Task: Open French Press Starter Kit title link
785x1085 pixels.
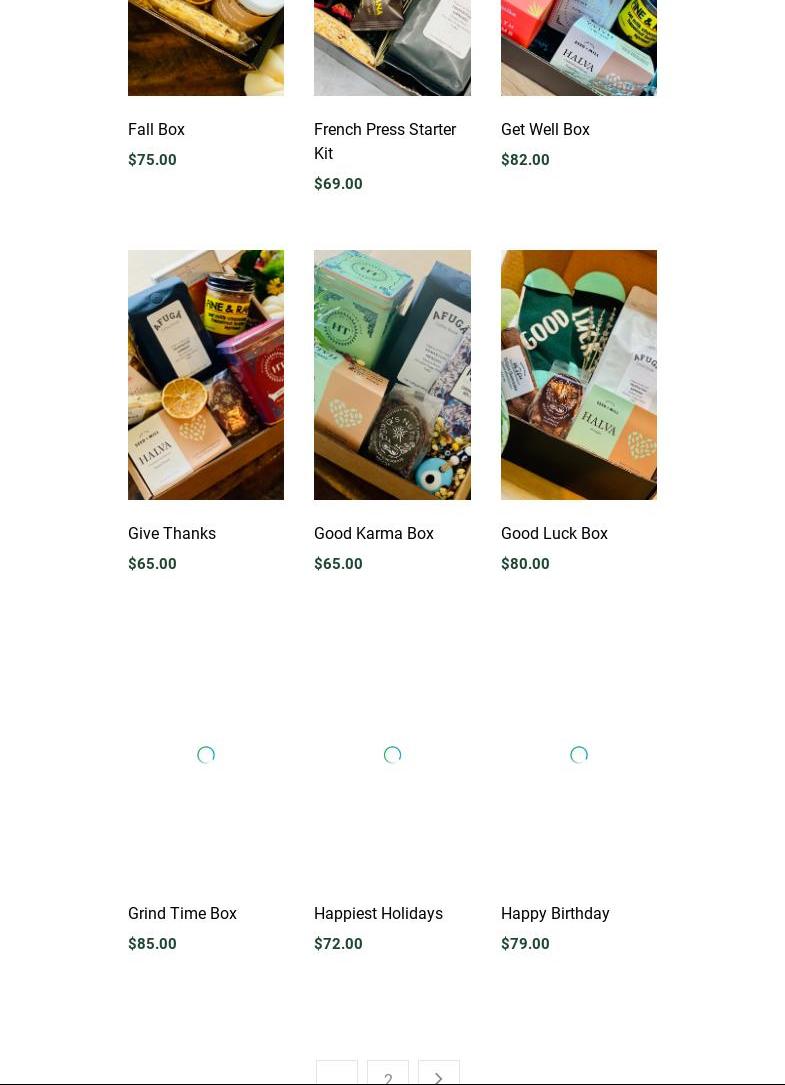Action: tap(385, 141)
